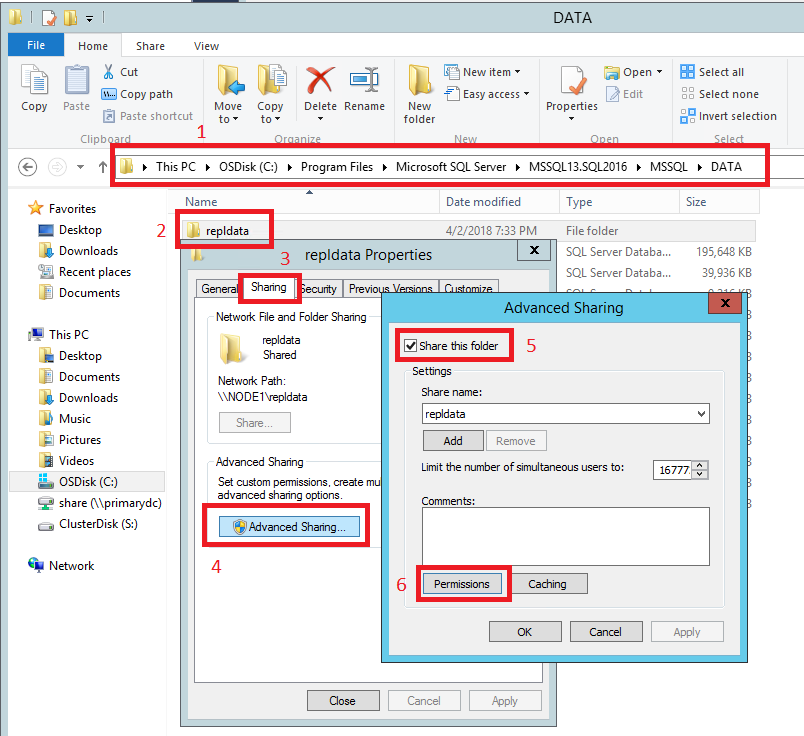
Task: Click Paste shortcut in the ribbon
Action: click(148, 116)
